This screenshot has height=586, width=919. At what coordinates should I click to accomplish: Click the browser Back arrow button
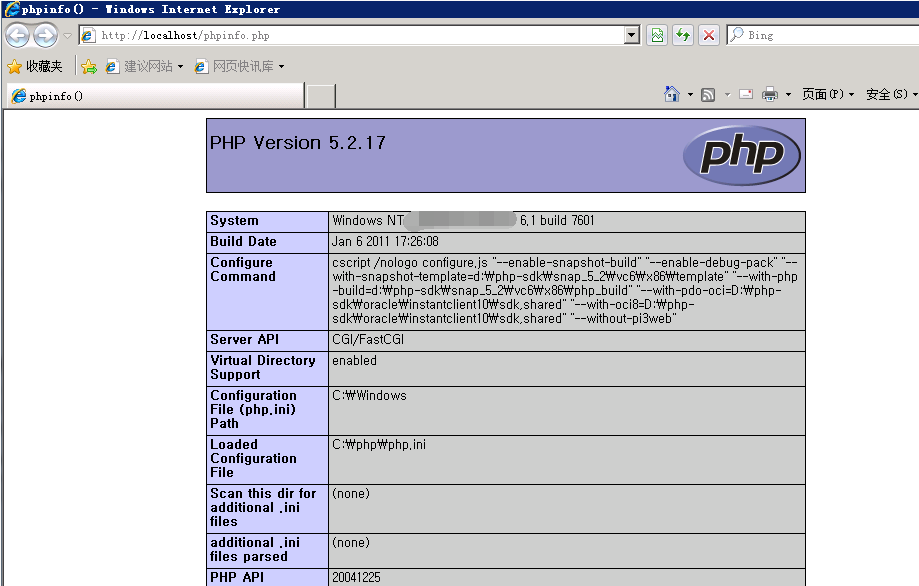[x=17, y=36]
